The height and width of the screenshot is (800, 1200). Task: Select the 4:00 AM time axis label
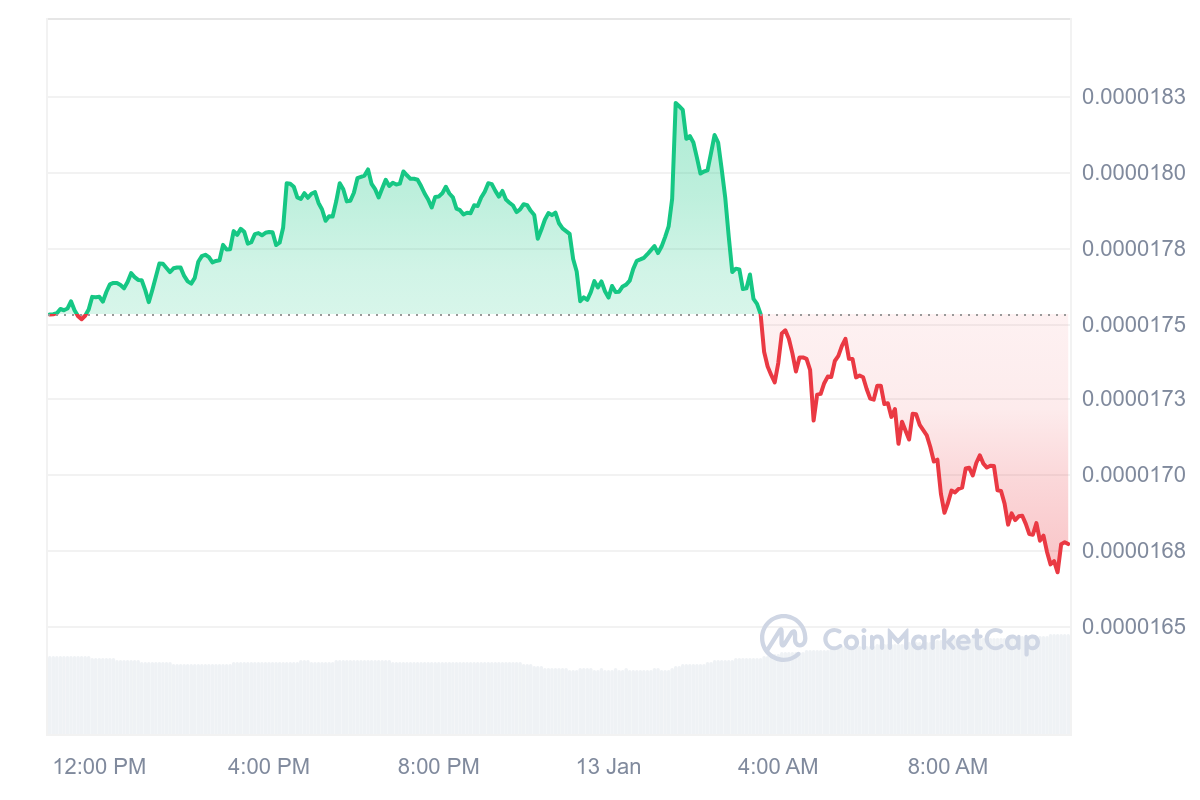[x=777, y=767]
